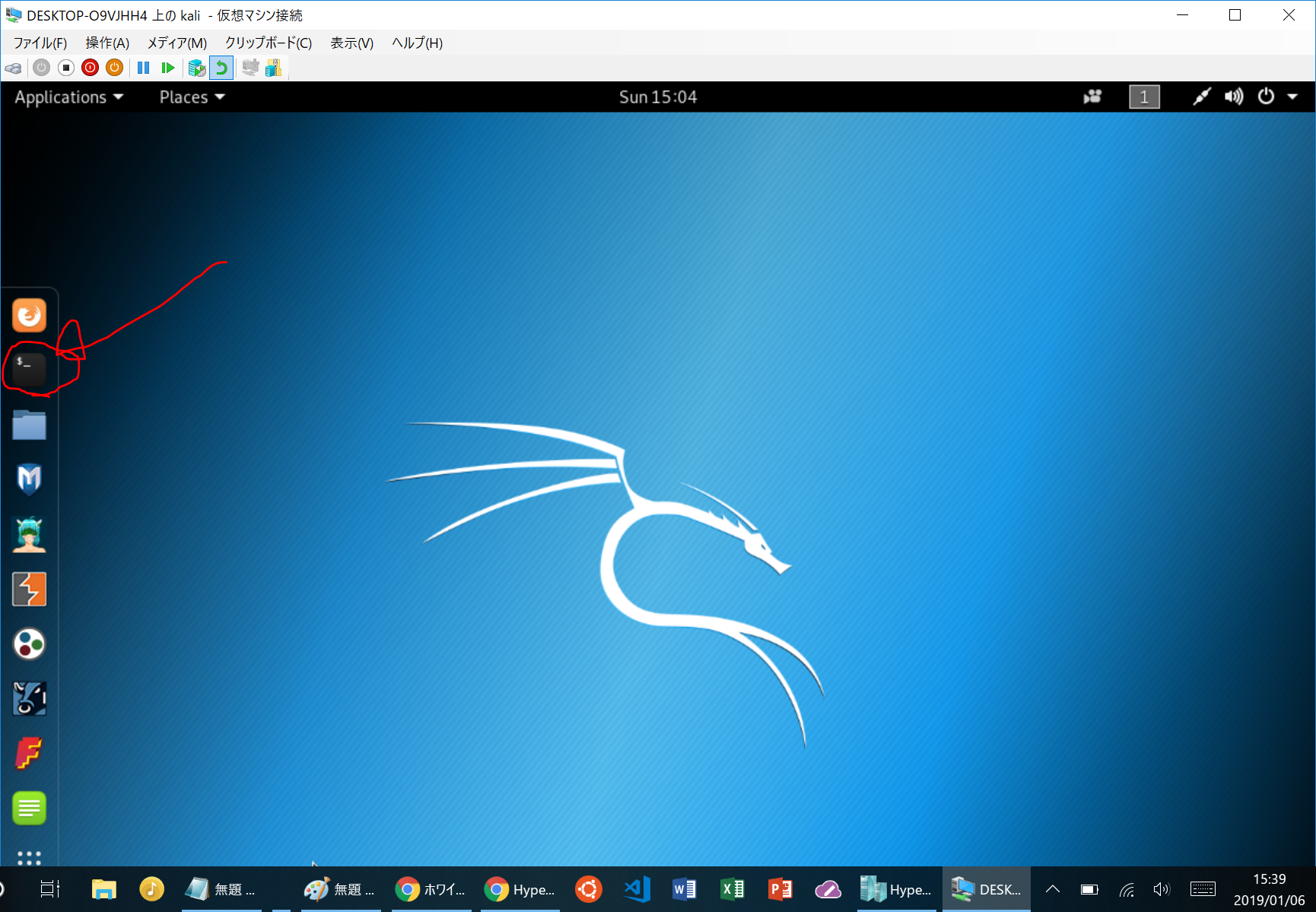
Task: Click the Sun 15:04 clock
Action: (657, 97)
